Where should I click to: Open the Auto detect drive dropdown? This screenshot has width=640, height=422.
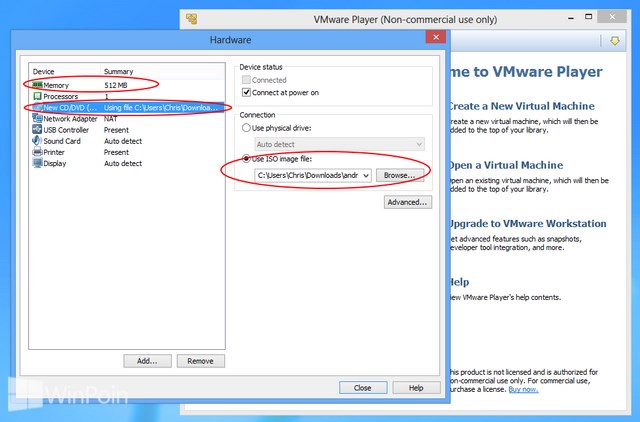point(340,144)
